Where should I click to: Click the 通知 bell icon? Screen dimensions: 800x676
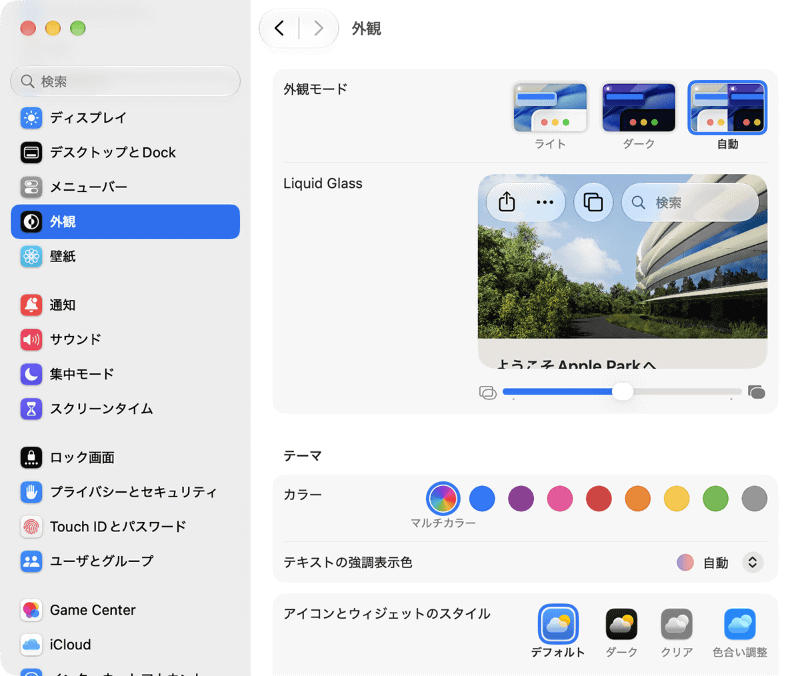point(31,305)
